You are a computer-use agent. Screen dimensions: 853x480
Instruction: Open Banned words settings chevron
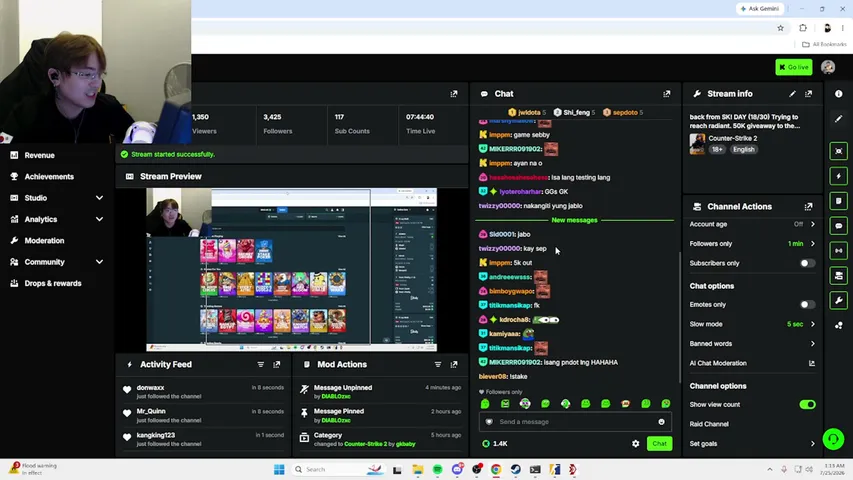[x=813, y=344]
